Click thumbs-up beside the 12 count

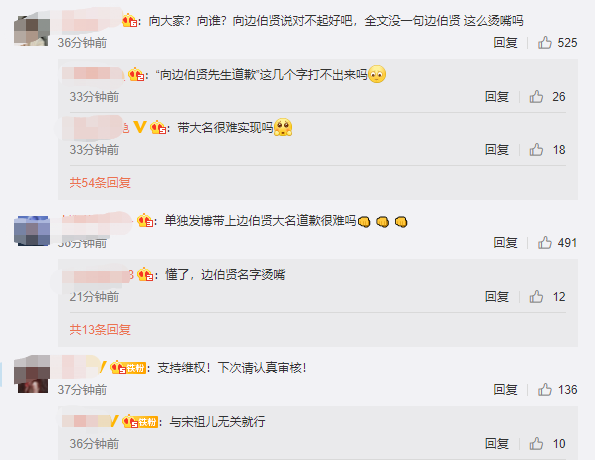click(x=536, y=296)
